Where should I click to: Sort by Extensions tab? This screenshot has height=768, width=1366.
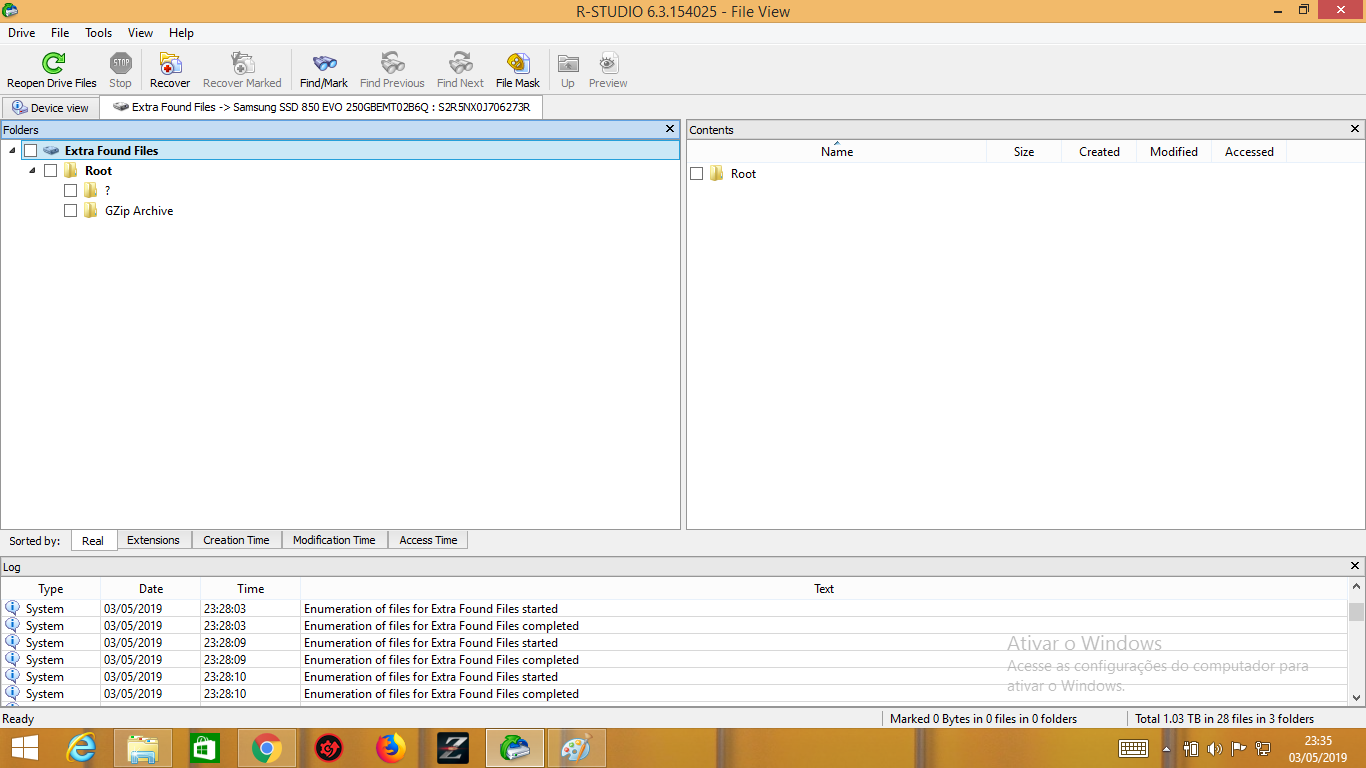point(153,540)
